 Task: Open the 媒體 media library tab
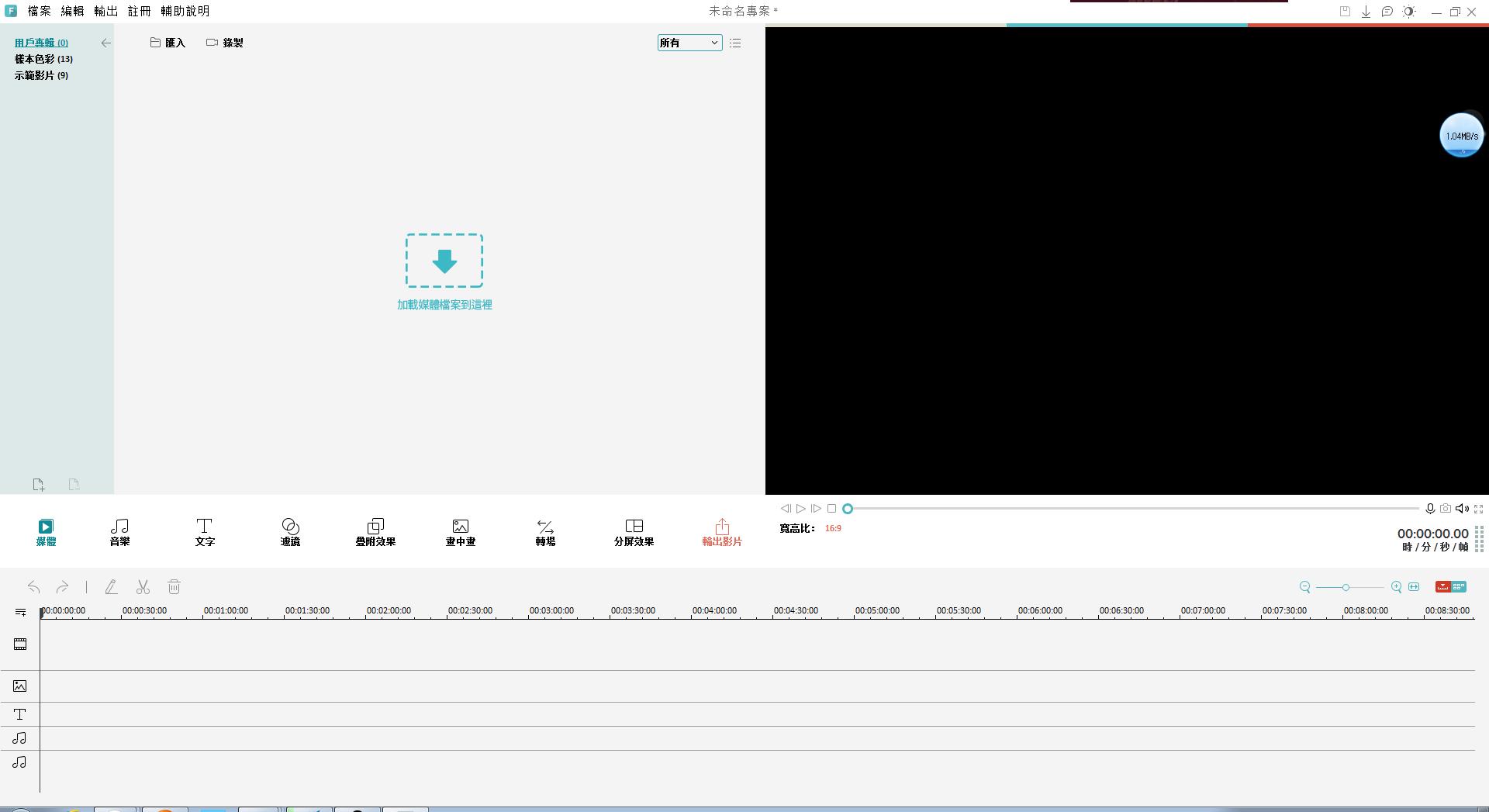46,533
